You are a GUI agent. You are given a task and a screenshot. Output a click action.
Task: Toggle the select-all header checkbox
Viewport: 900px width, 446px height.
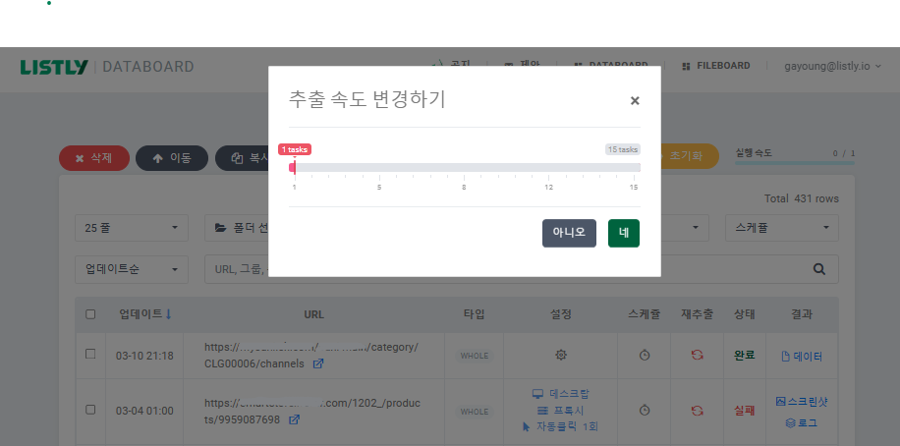90,314
